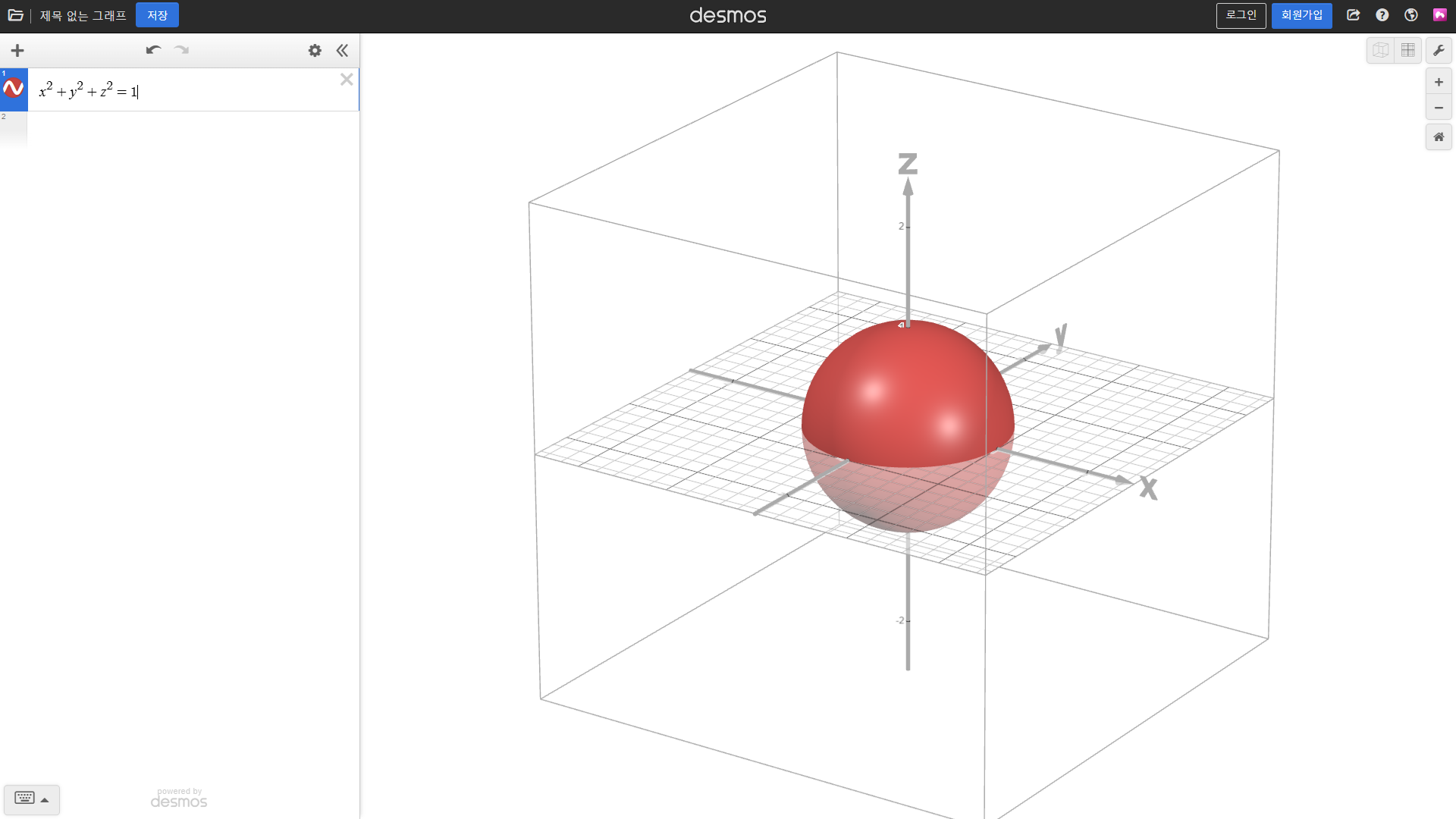Toggle the 3D cube perspective view

(x=1380, y=51)
